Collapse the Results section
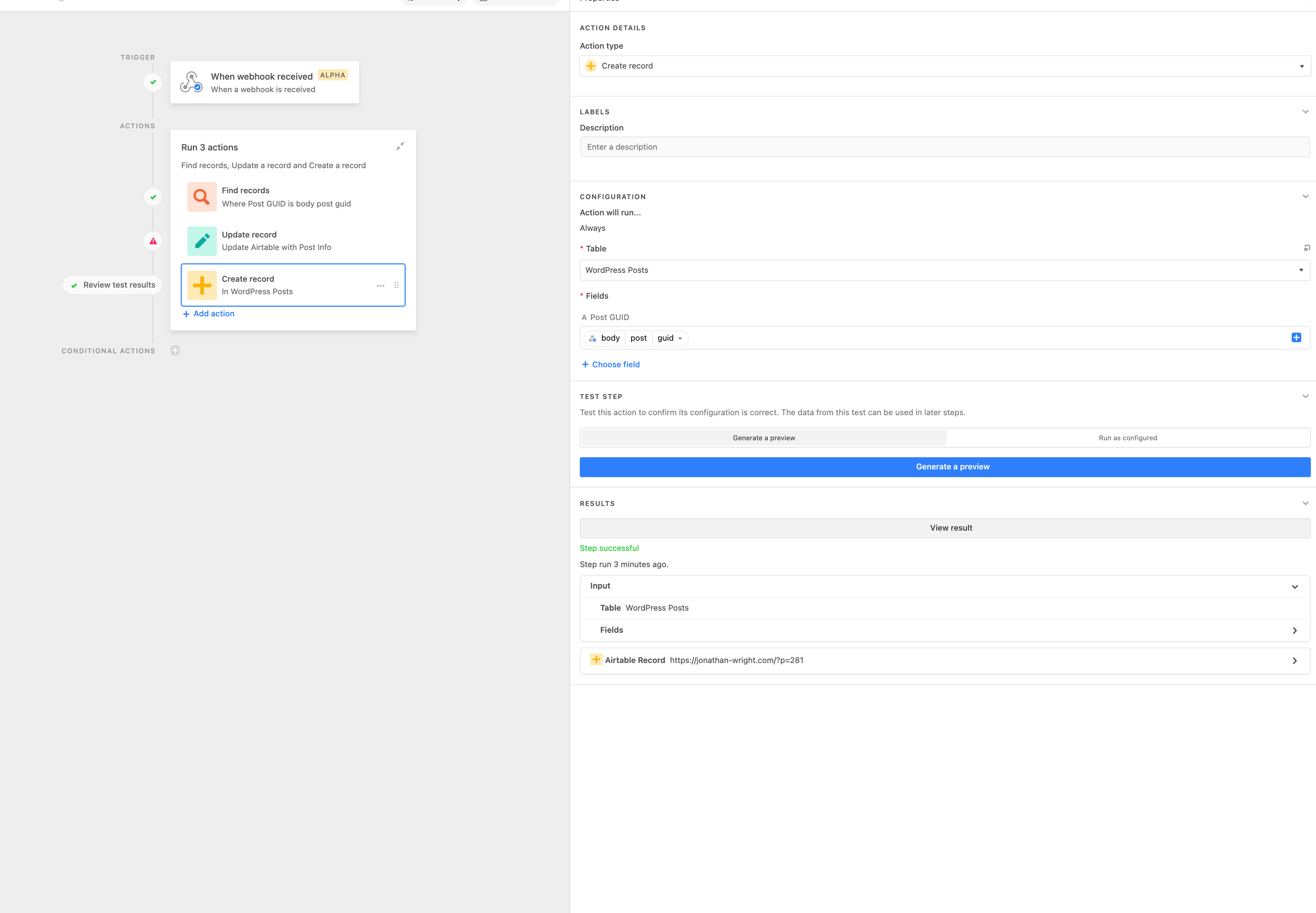1316x913 pixels. [x=1305, y=503]
